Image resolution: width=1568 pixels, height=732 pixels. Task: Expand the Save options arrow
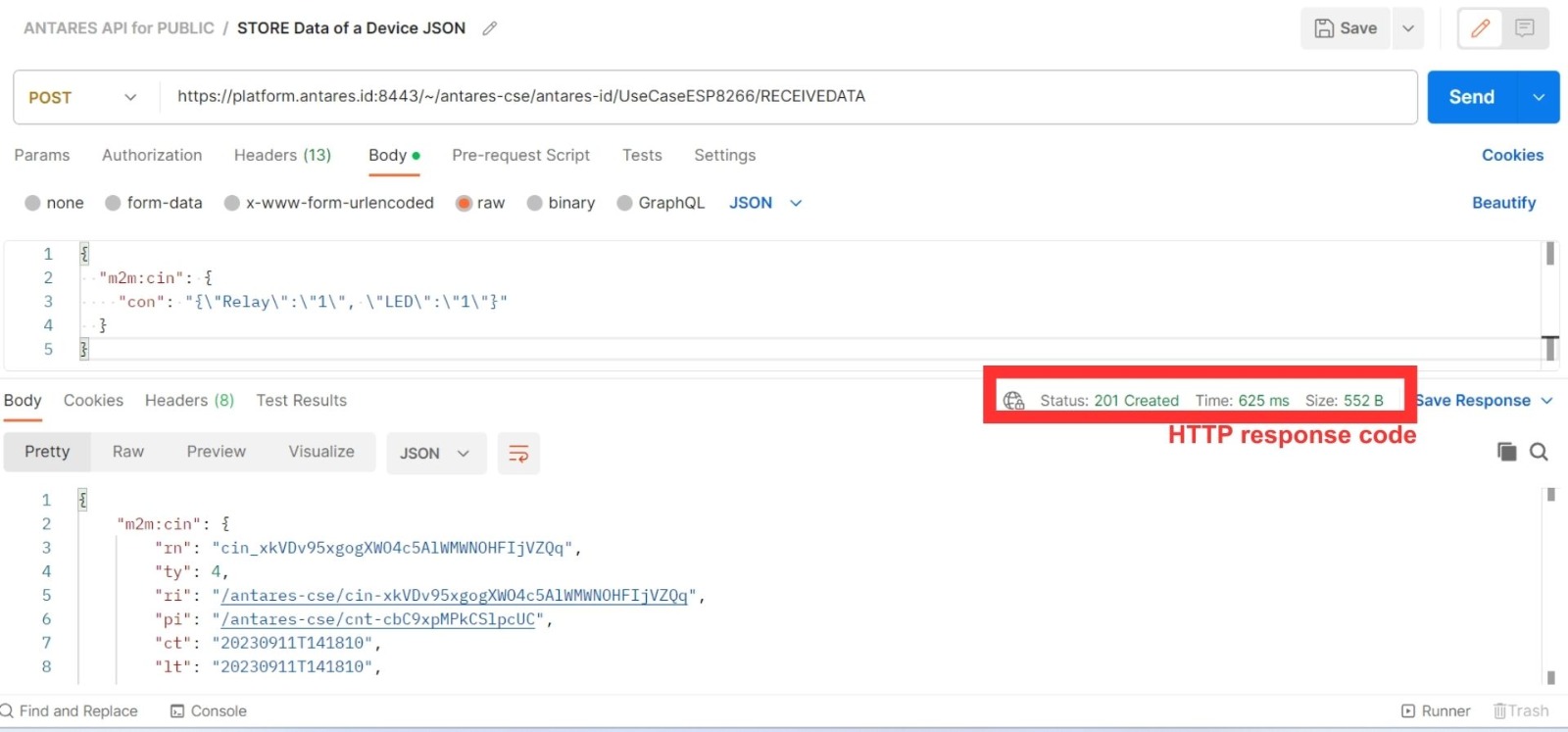coord(1408,28)
